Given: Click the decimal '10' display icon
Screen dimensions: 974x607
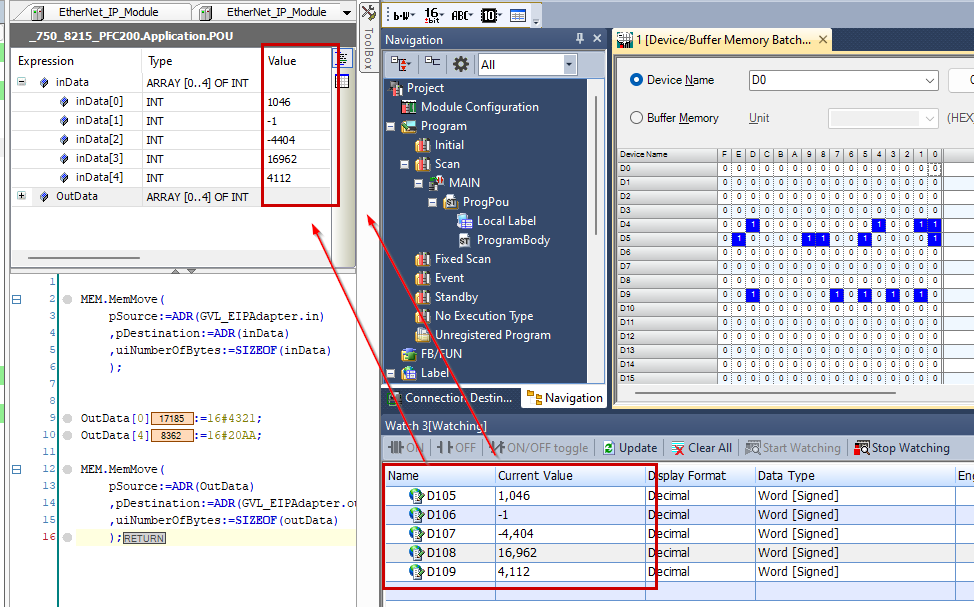Looking at the screenshot, I should click(x=490, y=16).
